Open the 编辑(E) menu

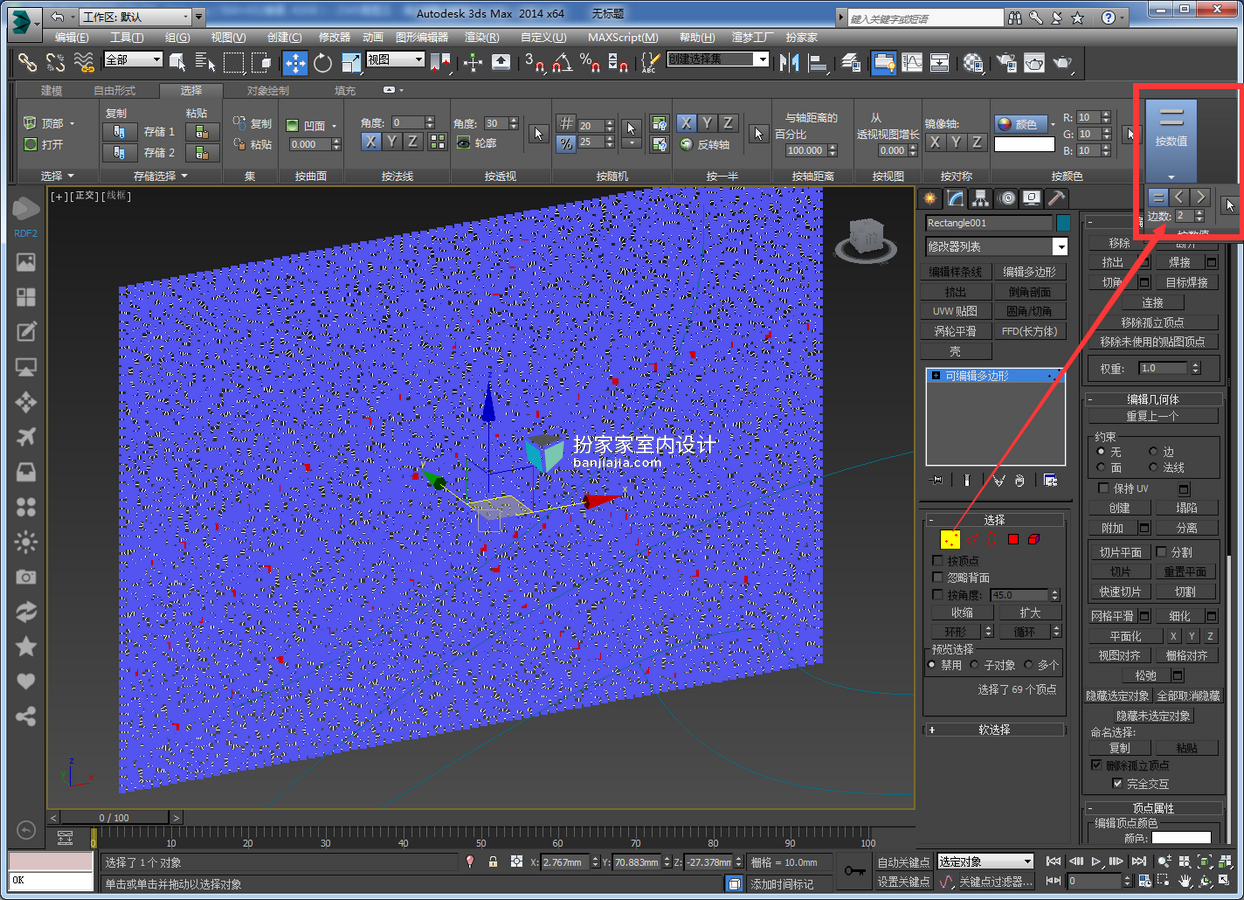pyautogui.click(x=71, y=37)
